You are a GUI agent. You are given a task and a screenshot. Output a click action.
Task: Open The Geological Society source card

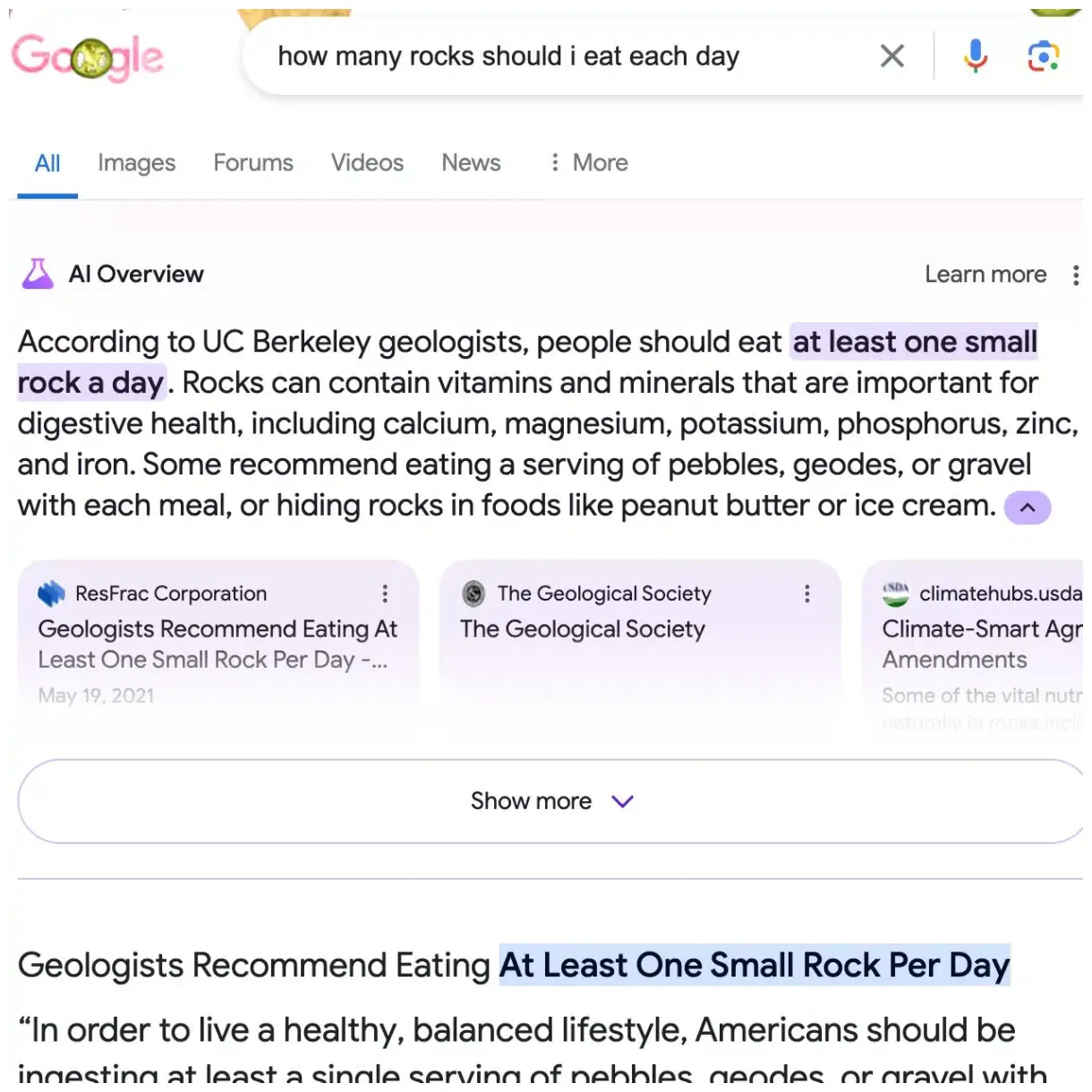583,629
